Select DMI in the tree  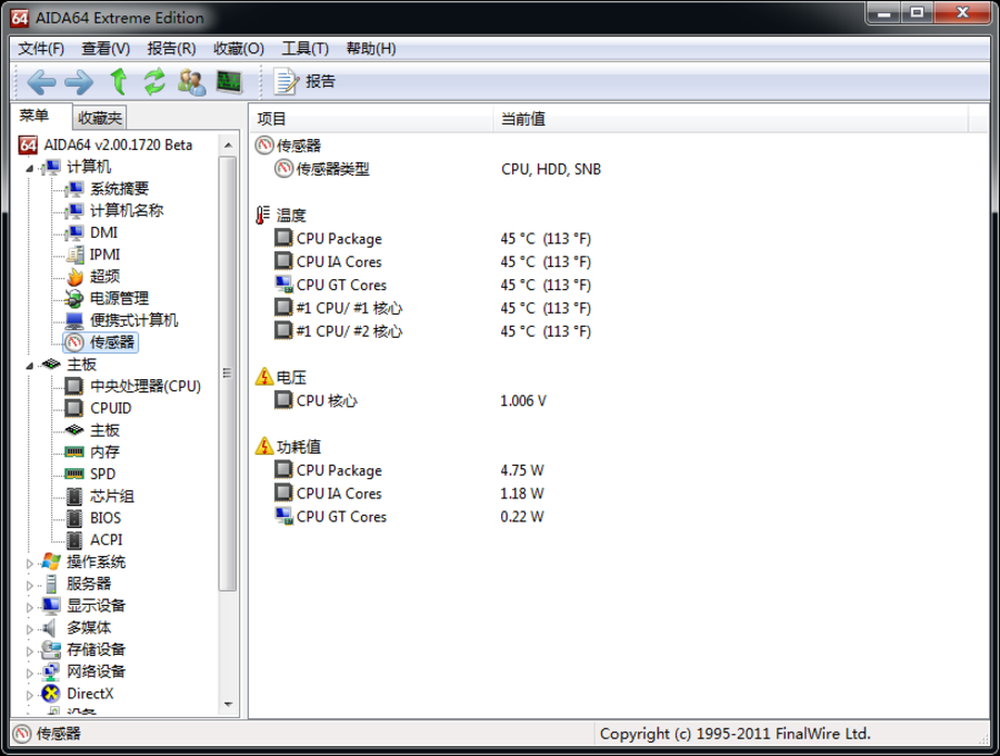click(x=104, y=232)
